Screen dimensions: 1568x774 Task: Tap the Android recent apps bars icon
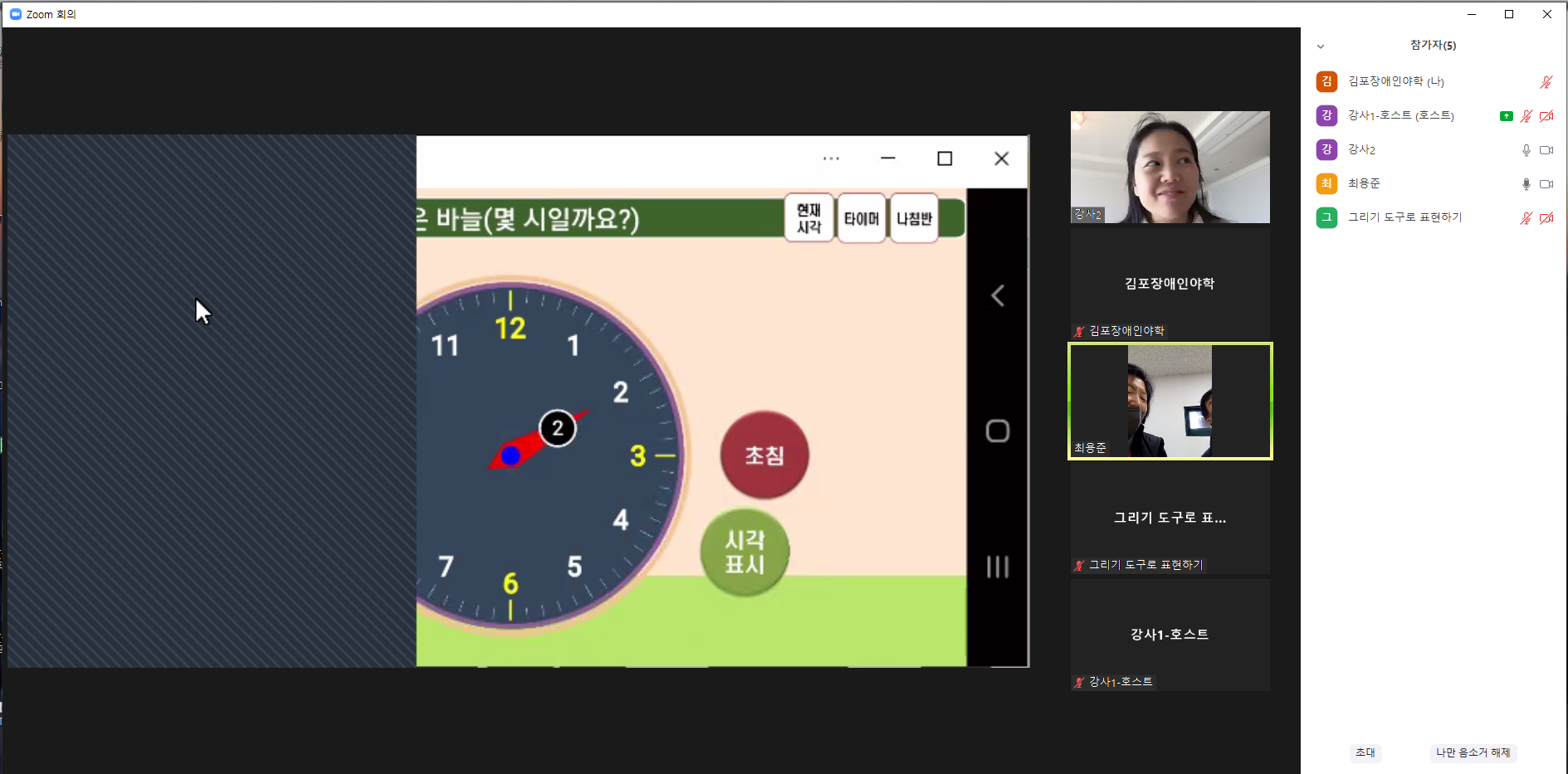click(x=998, y=567)
